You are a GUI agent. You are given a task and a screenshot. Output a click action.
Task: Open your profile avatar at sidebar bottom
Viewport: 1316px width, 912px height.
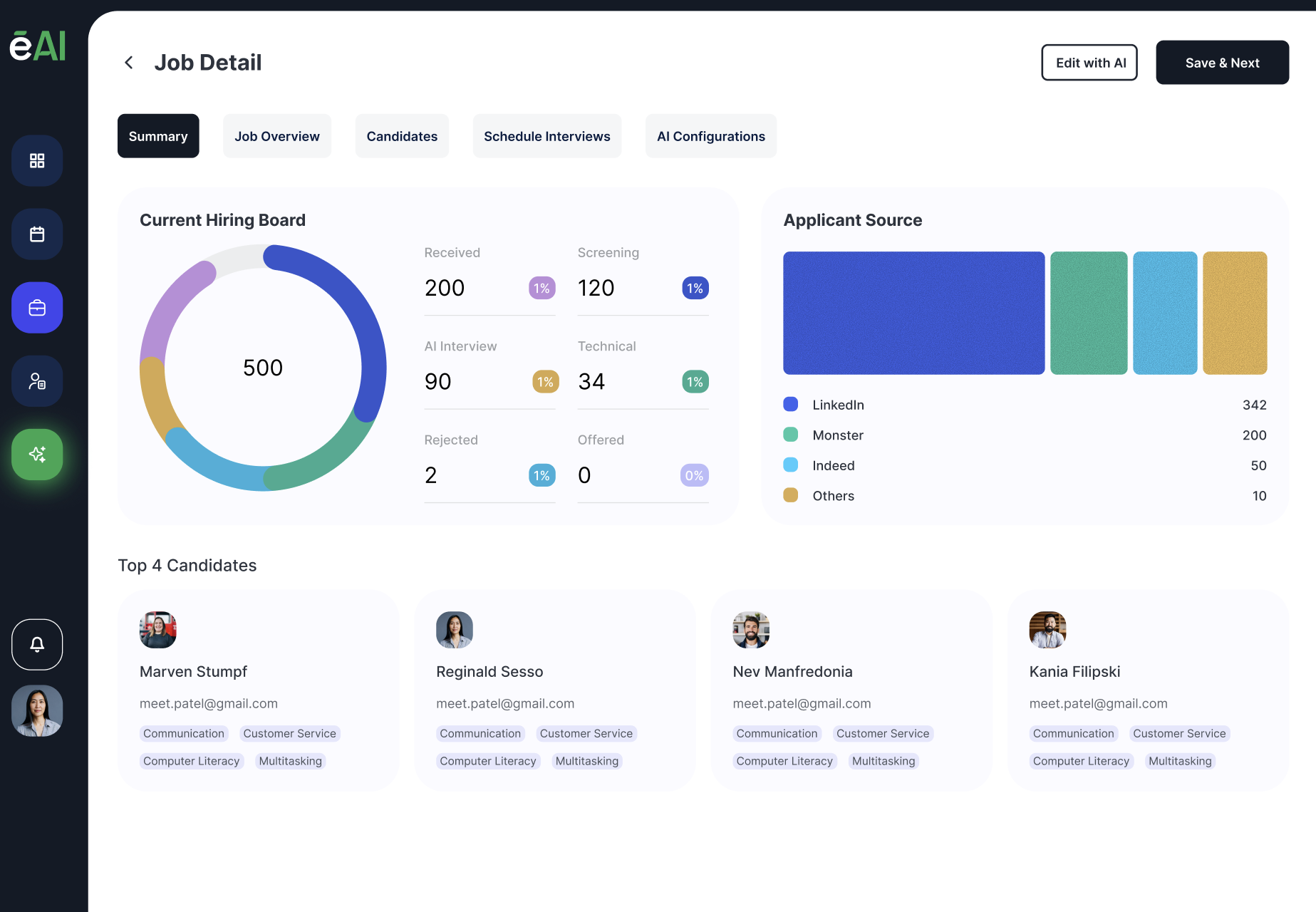pyautogui.click(x=36, y=710)
